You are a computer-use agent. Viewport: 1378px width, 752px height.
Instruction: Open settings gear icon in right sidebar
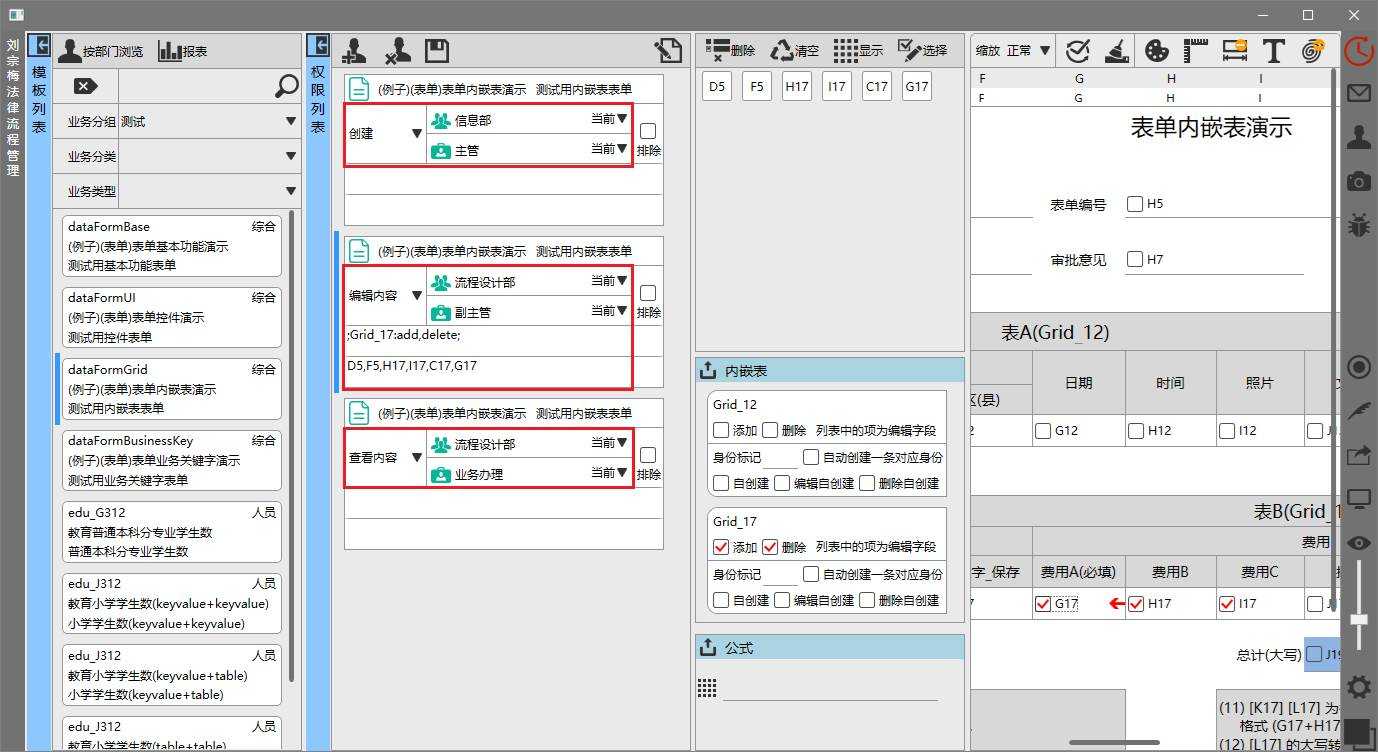coord(1358,687)
